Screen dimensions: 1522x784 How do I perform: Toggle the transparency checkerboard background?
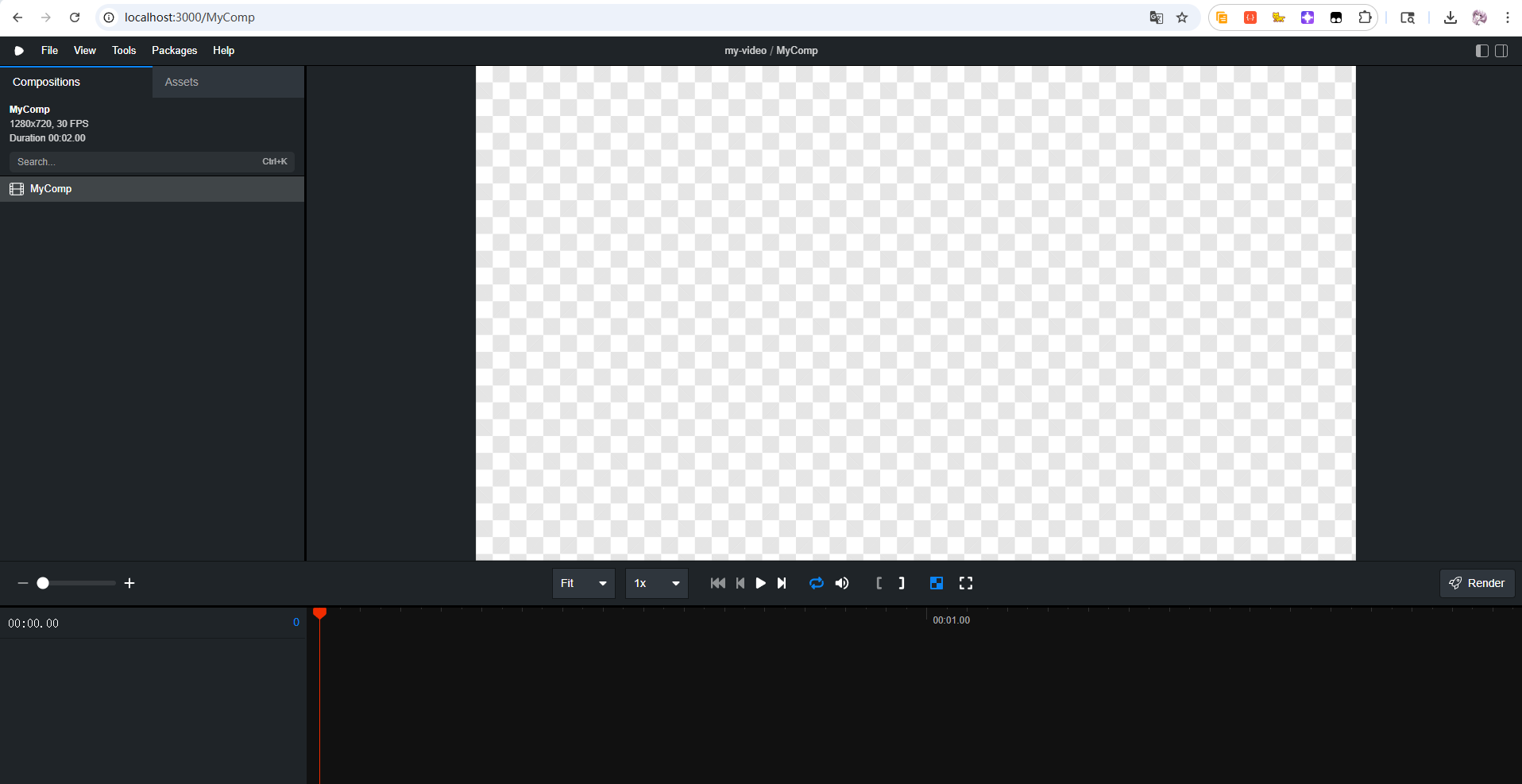(x=937, y=583)
